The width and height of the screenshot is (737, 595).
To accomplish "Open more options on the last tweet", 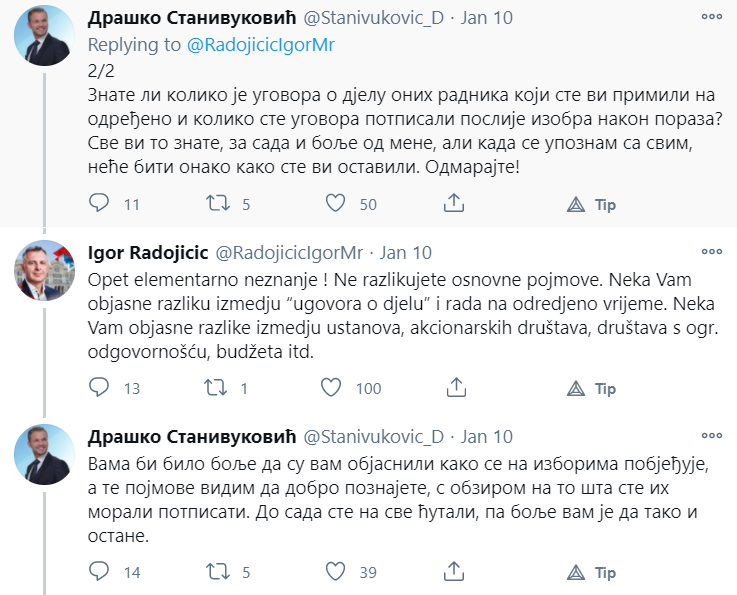I will pos(712,436).
